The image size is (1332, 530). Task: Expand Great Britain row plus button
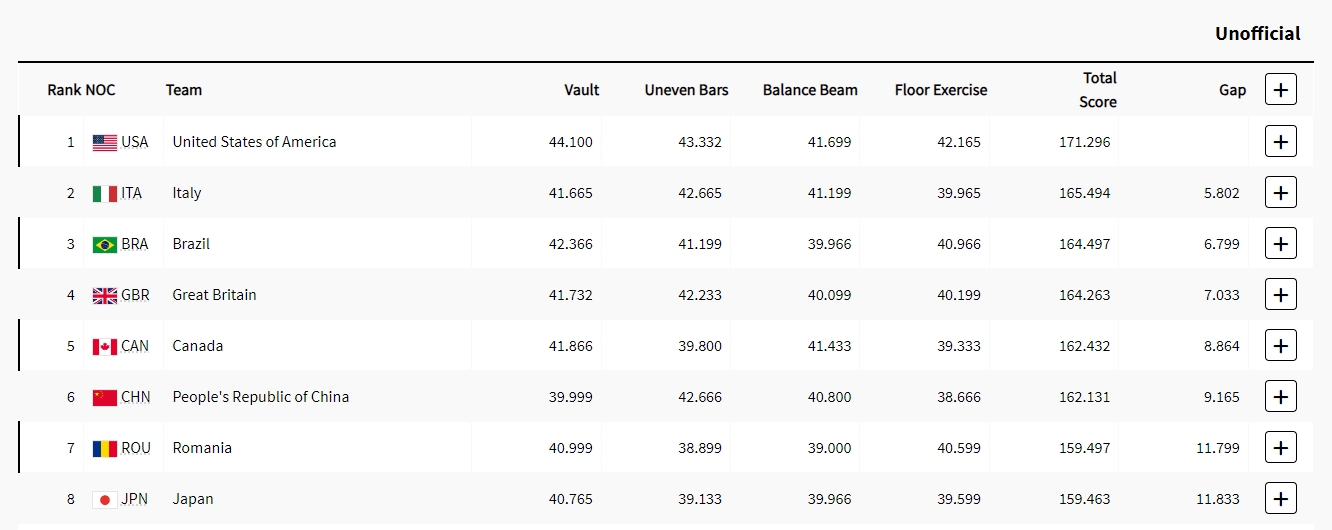click(1281, 295)
